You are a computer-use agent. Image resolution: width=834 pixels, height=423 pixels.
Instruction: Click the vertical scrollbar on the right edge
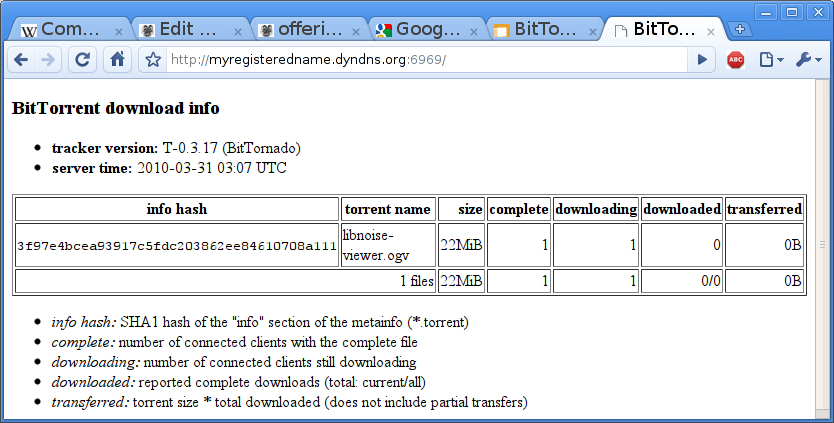tap(823, 244)
